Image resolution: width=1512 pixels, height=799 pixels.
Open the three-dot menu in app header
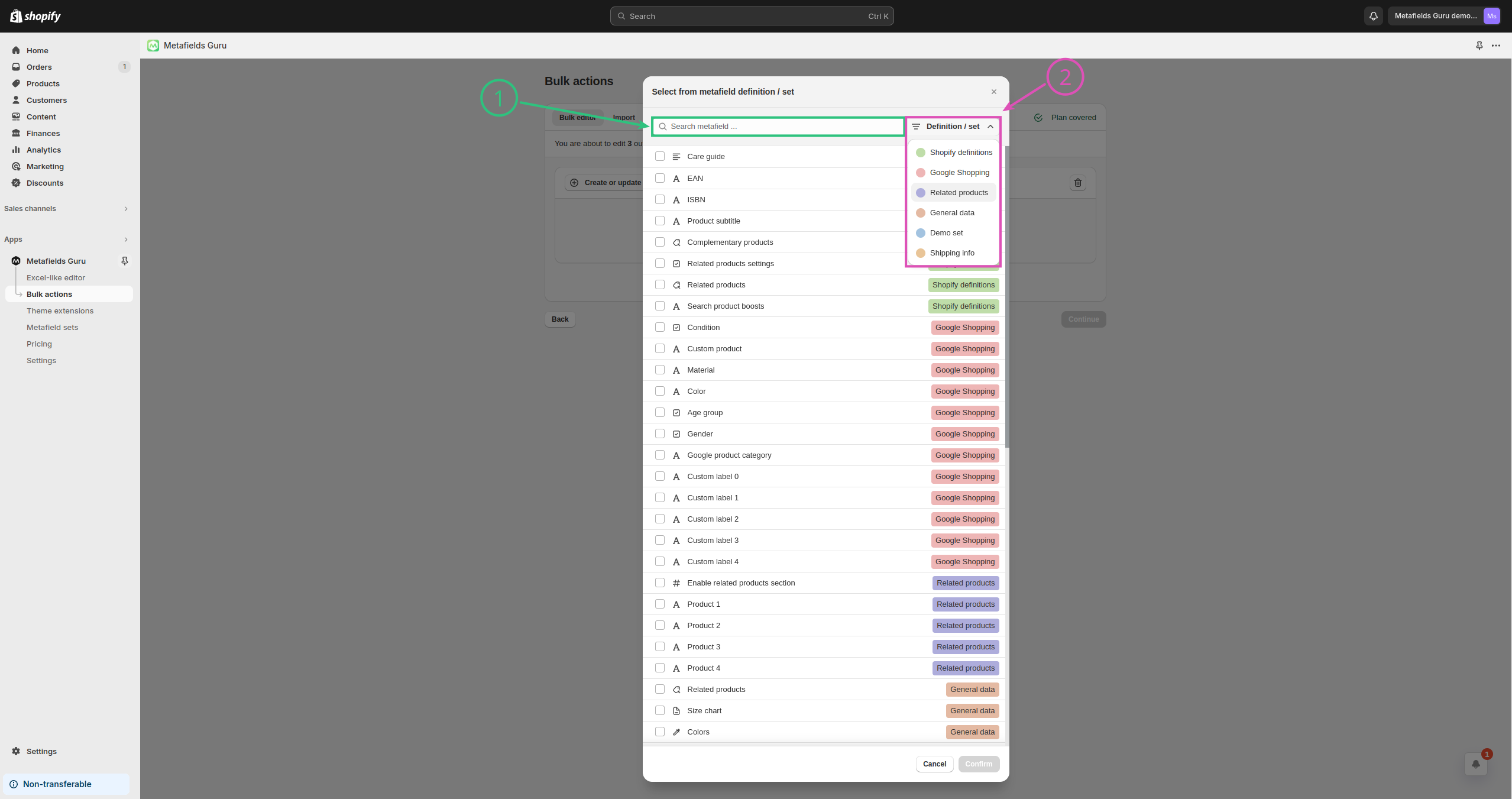(x=1496, y=46)
